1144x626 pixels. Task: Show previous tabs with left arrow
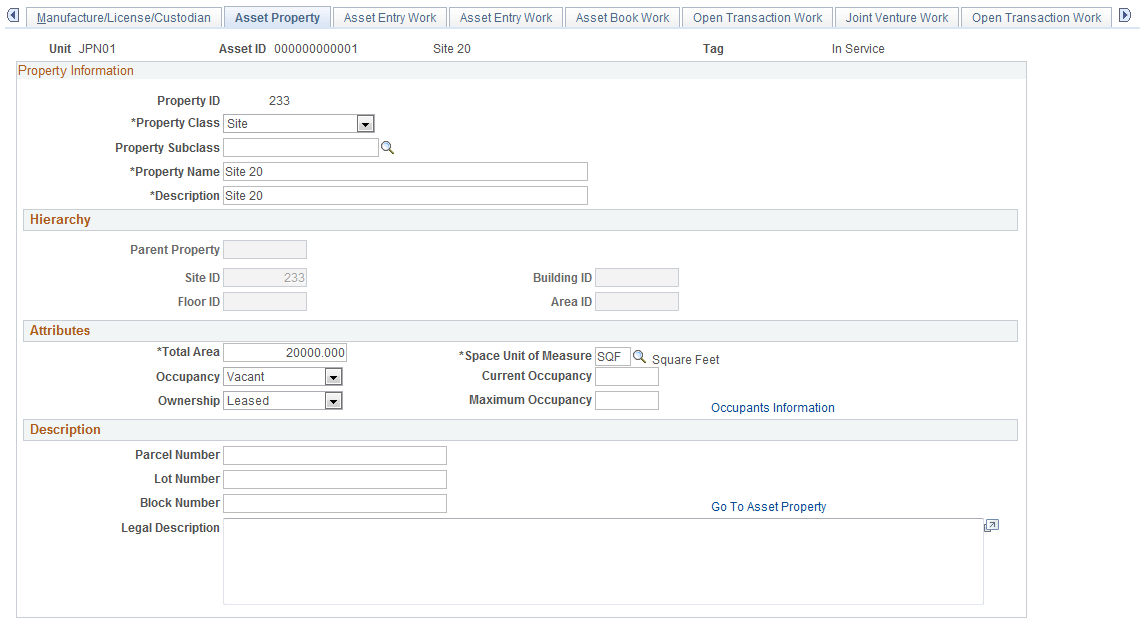[x=13, y=15]
